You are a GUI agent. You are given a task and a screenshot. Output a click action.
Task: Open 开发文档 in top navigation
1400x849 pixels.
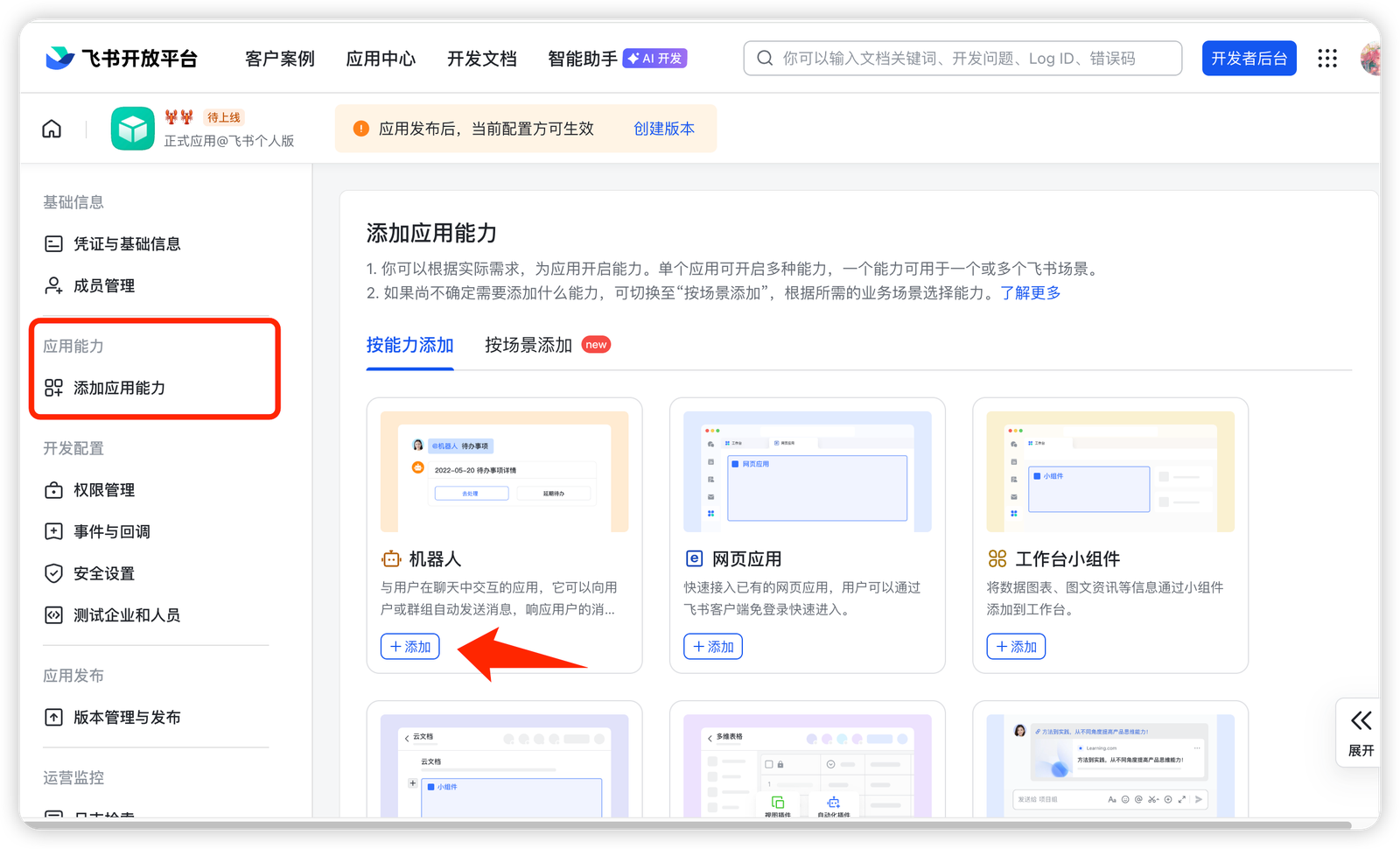pyautogui.click(x=482, y=59)
